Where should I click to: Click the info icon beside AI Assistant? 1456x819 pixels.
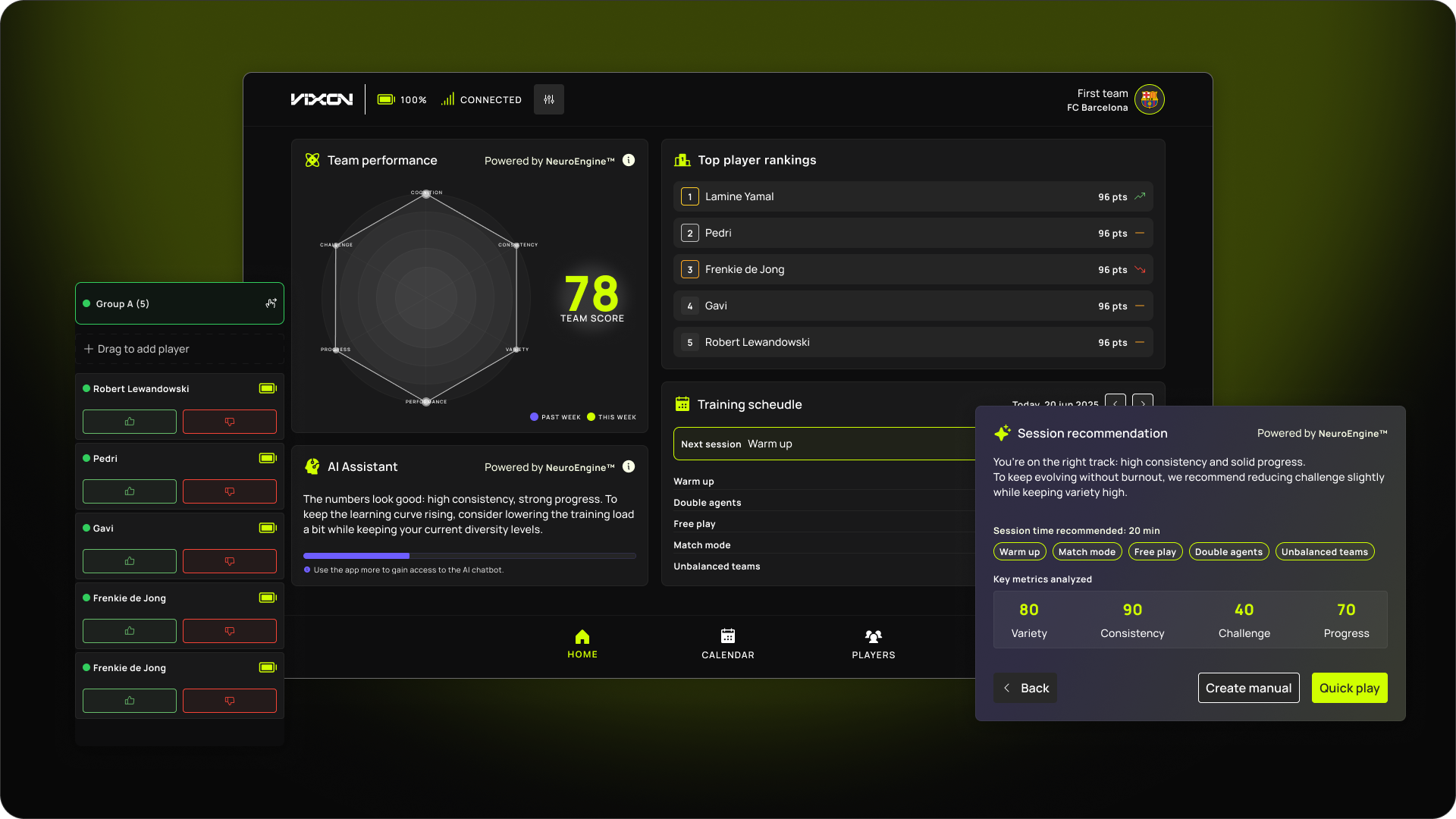click(x=628, y=467)
